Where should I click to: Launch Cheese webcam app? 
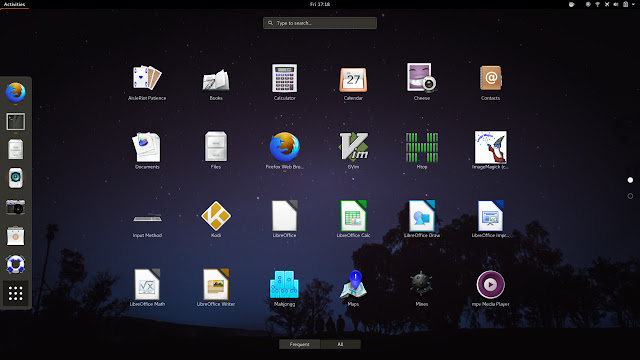(x=422, y=82)
